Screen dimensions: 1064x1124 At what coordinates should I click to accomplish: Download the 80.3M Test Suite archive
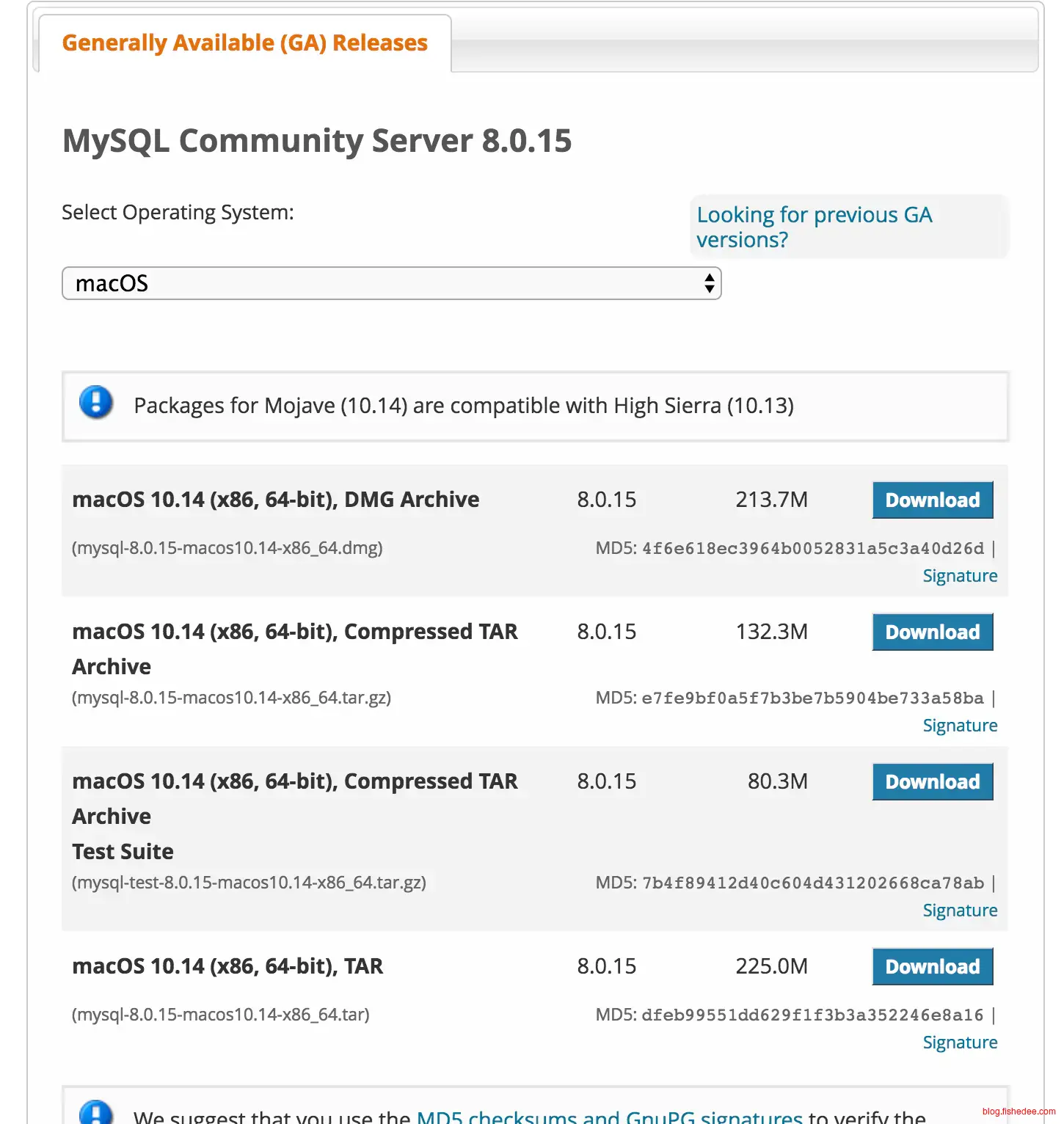(x=932, y=782)
